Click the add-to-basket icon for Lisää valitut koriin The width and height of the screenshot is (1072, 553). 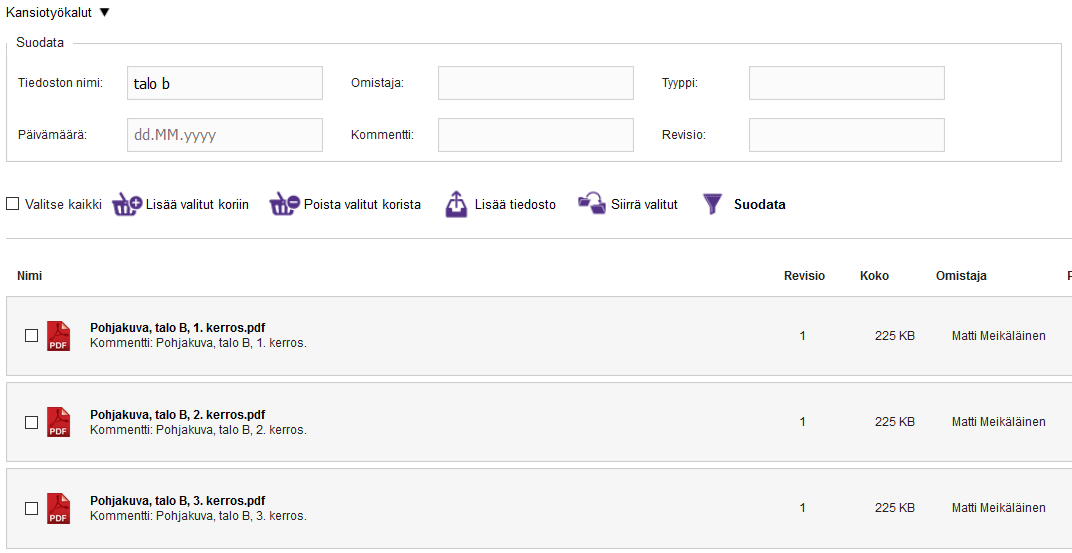[x=127, y=204]
